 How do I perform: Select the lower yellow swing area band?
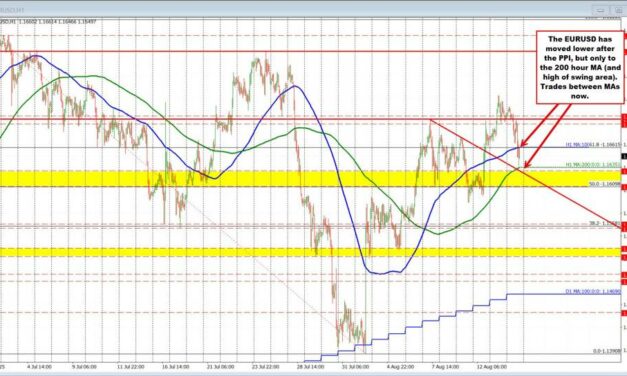(310, 252)
